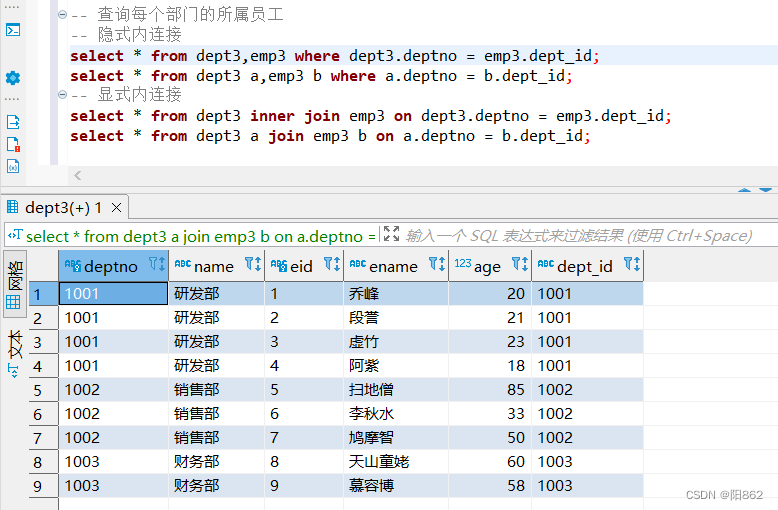Collapse the first comment block fold marker

pos(62,15)
